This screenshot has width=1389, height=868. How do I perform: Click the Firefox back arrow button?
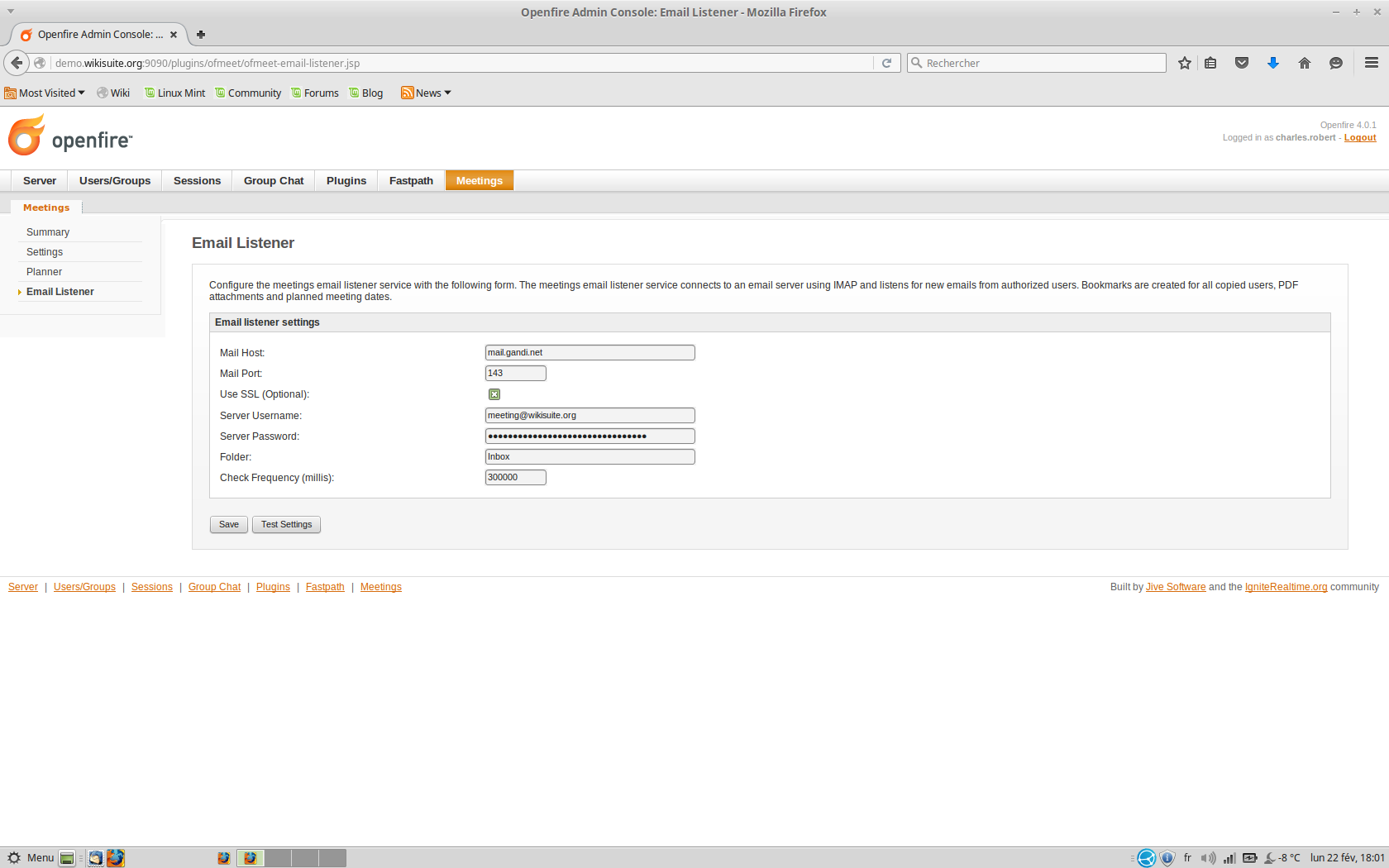click(17, 63)
